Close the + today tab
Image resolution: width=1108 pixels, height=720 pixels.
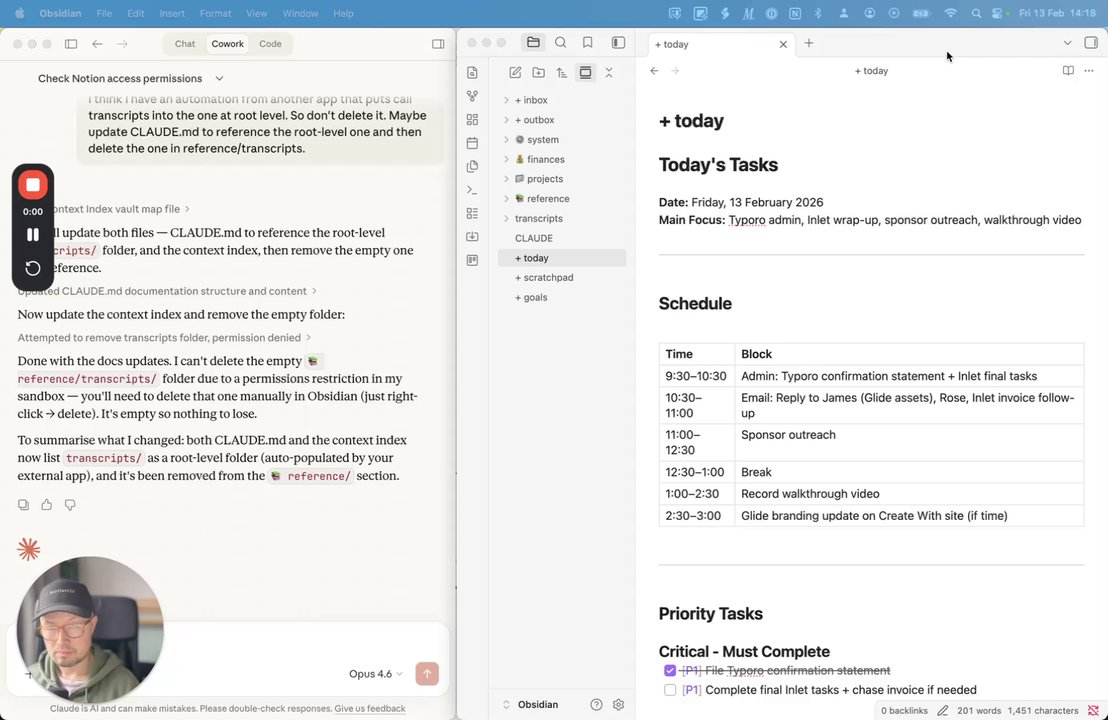pyautogui.click(x=783, y=44)
